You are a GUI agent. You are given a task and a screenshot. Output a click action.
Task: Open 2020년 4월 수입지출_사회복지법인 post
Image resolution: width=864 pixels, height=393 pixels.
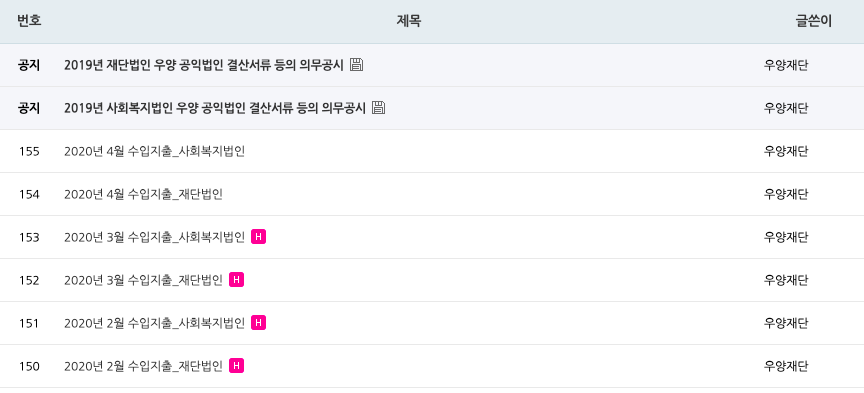point(154,151)
